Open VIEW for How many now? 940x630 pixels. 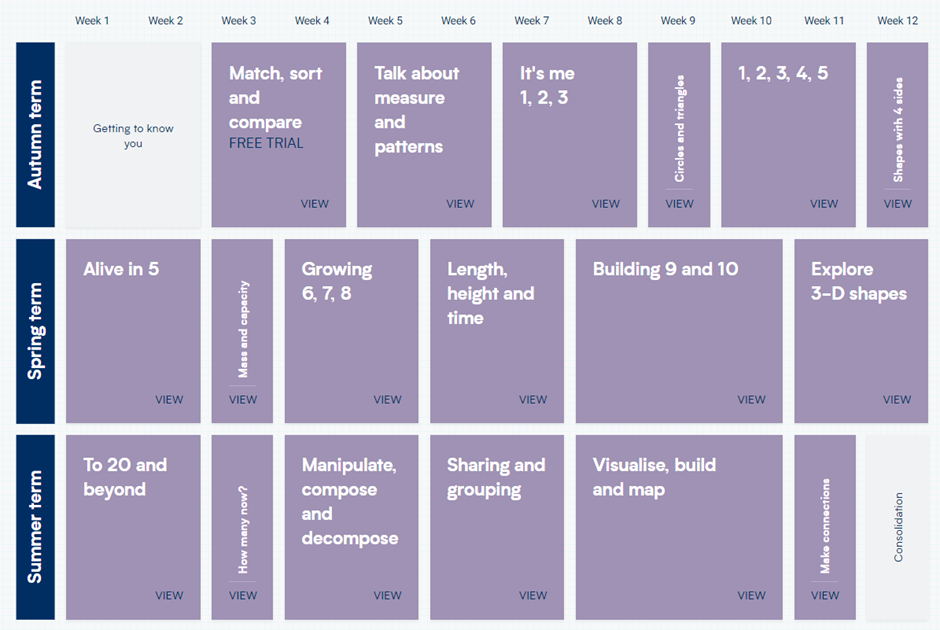coord(242,596)
